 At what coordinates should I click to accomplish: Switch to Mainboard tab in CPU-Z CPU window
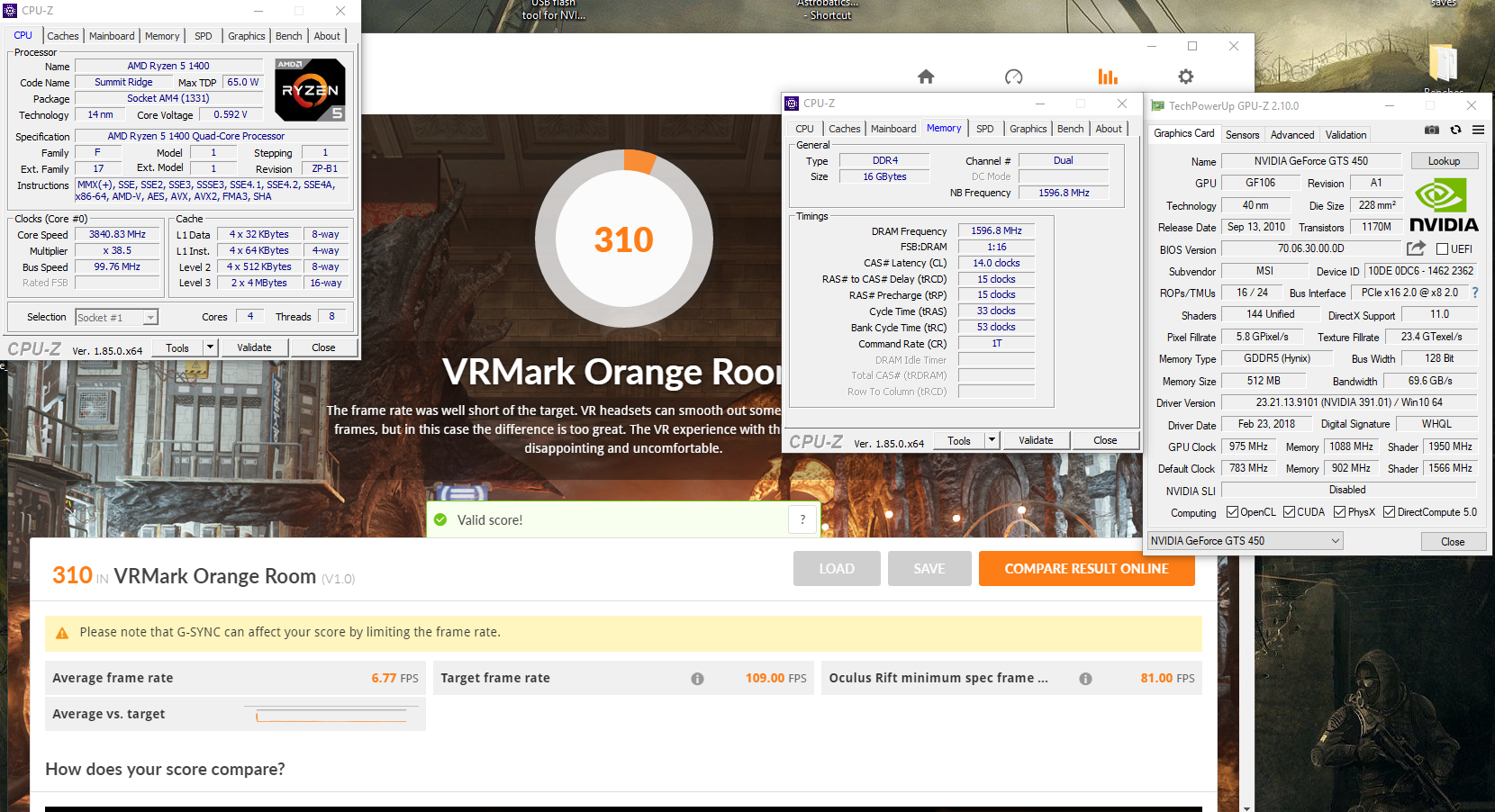(x=112, y=36)
